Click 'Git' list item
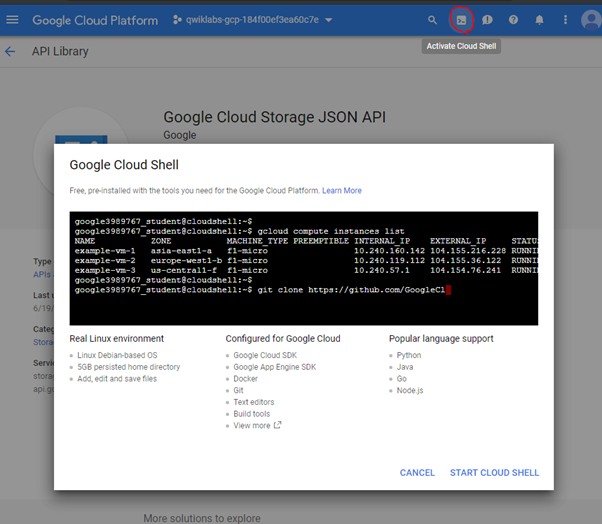This screenshot has width=602, height=524. pyautogui.click(x=238, y=390)
